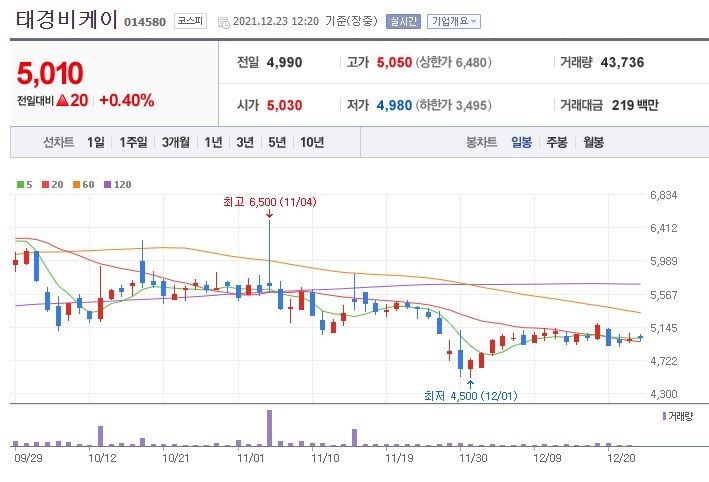The width and height of the screenshot is (709, 482).
Task: Click the 2021.12.23 12:20 timestamp
Action: [x=276, y=21]
